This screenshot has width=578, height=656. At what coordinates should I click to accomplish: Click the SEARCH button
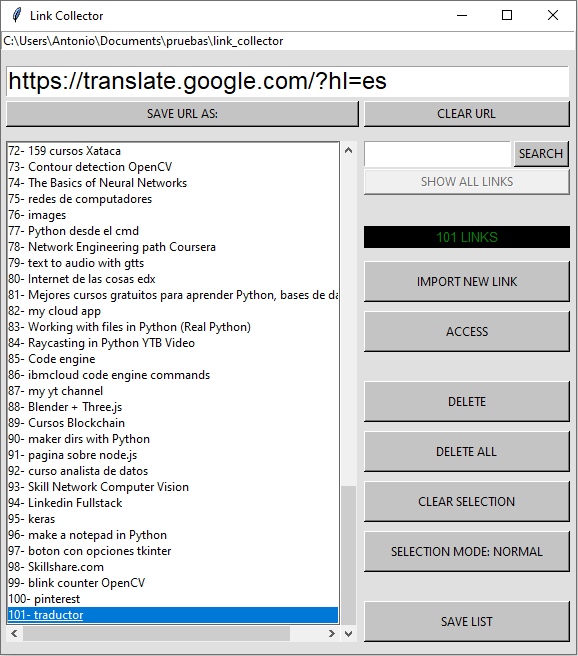tap(541, 154)
